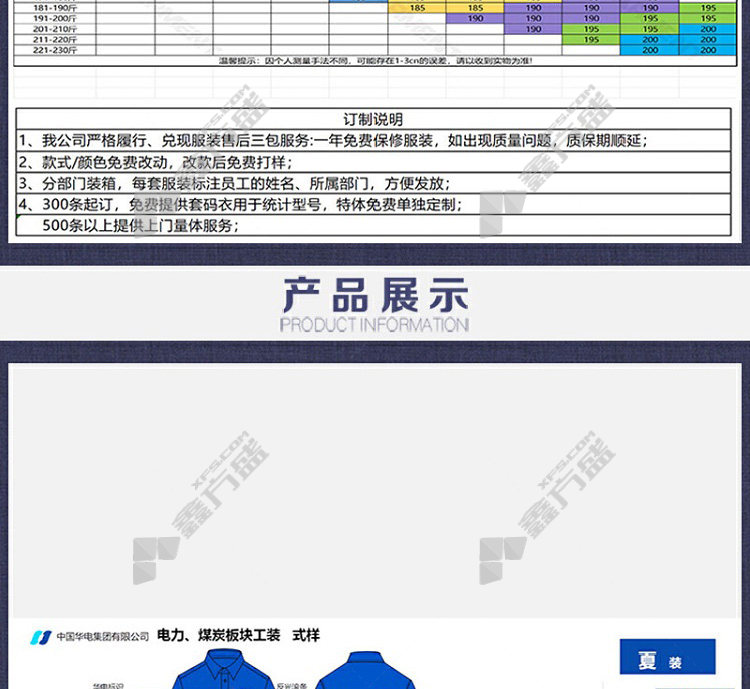Select the 订制说明 table header

pyautogui.click(x=373, y=120)
